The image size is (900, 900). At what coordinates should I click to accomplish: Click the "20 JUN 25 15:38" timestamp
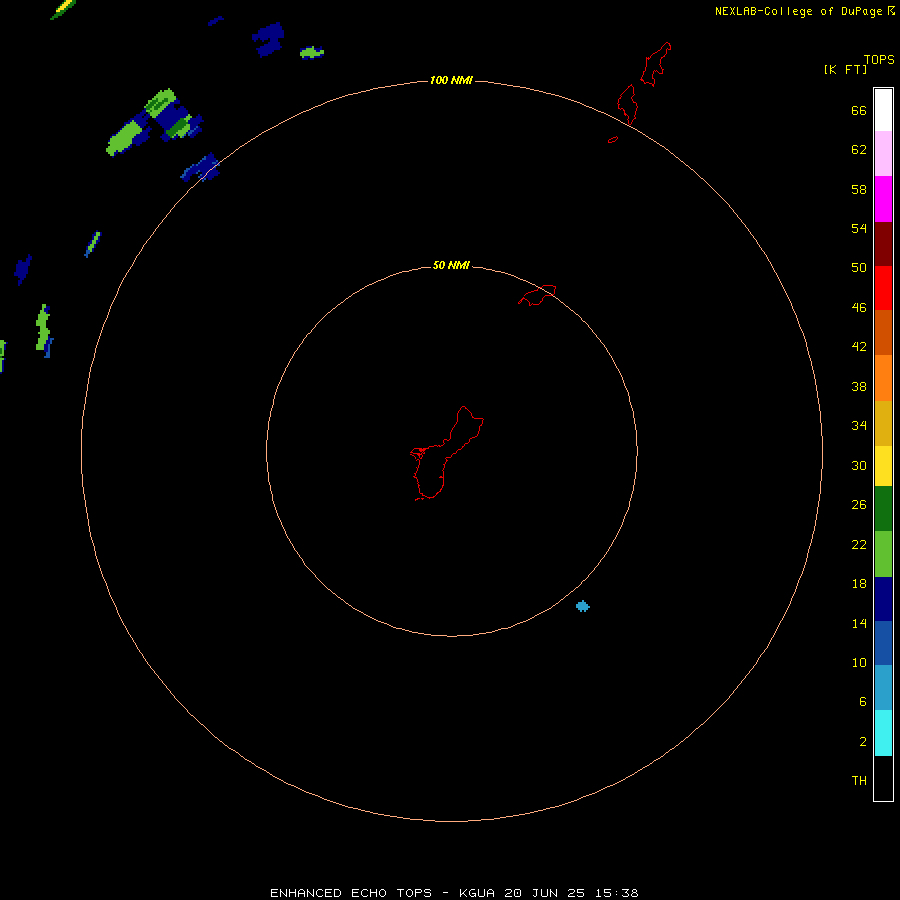(571, 893)
